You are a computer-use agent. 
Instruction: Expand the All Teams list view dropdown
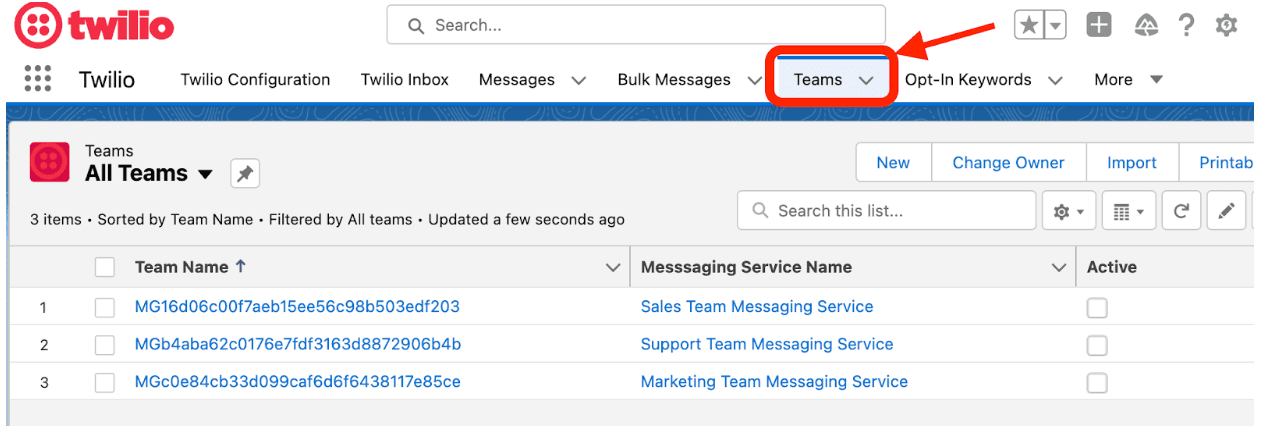pos(205,174)
